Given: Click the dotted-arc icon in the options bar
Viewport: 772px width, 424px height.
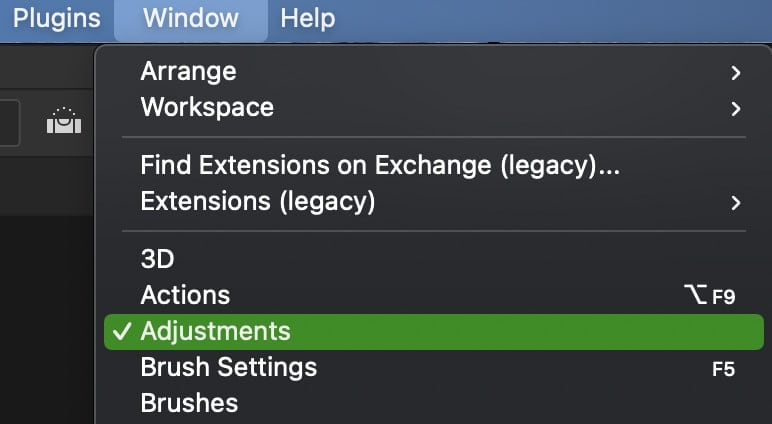Looking at the screenshot, I should pos(63,121).
